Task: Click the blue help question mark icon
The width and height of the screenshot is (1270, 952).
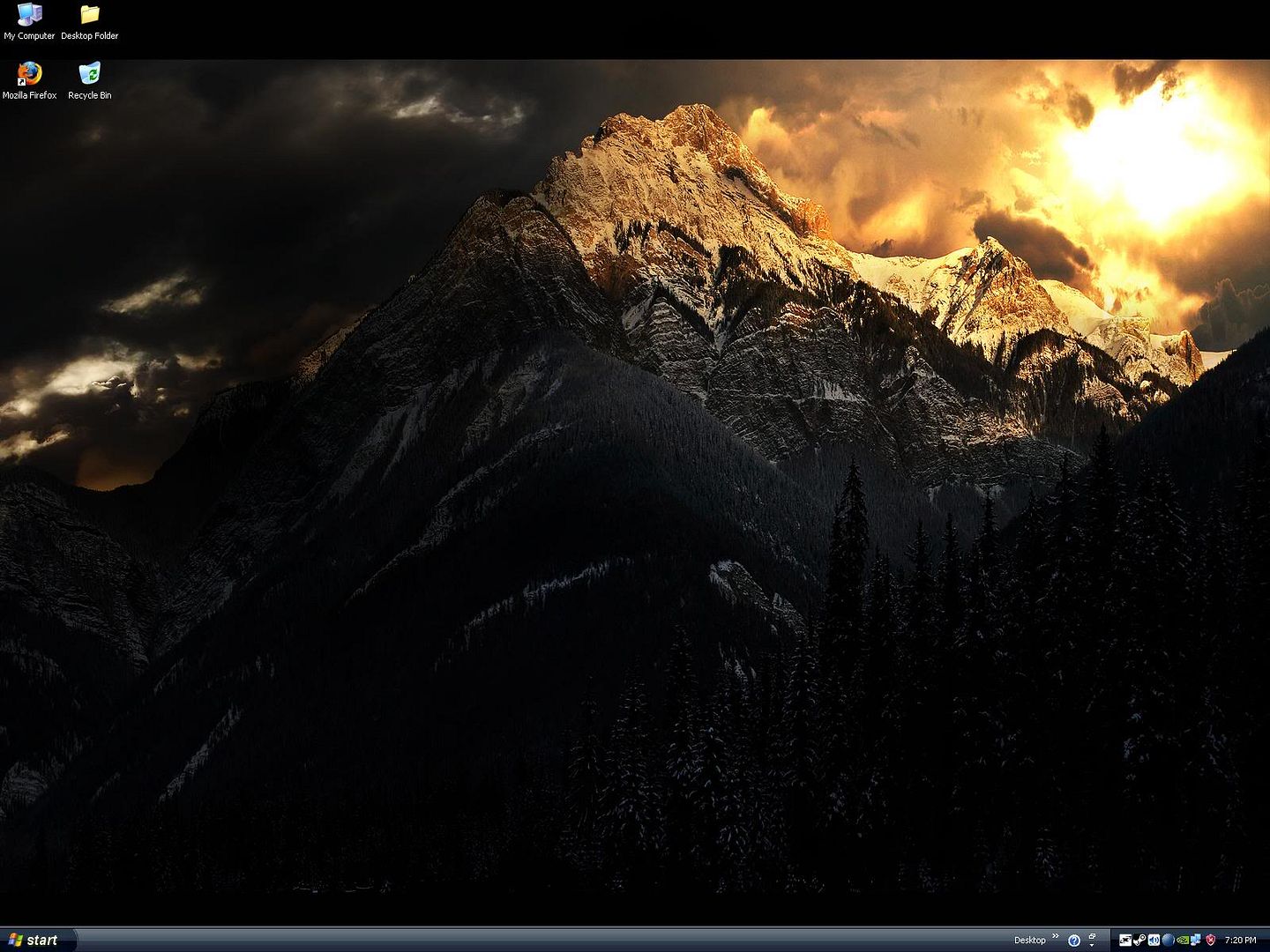Action: (1073, 941)
